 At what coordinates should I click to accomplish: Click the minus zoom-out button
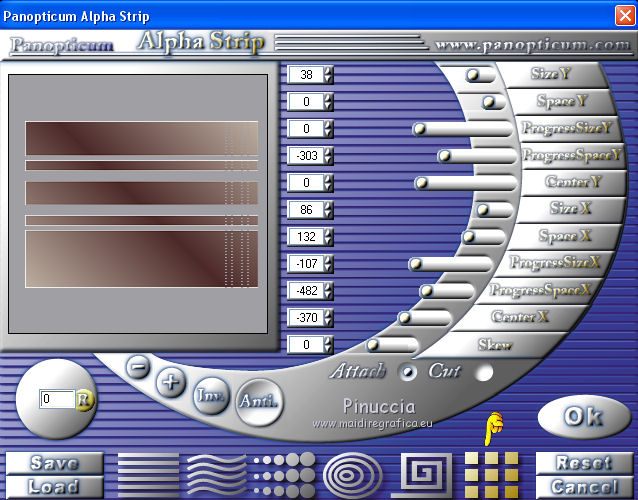pos(138,367)
